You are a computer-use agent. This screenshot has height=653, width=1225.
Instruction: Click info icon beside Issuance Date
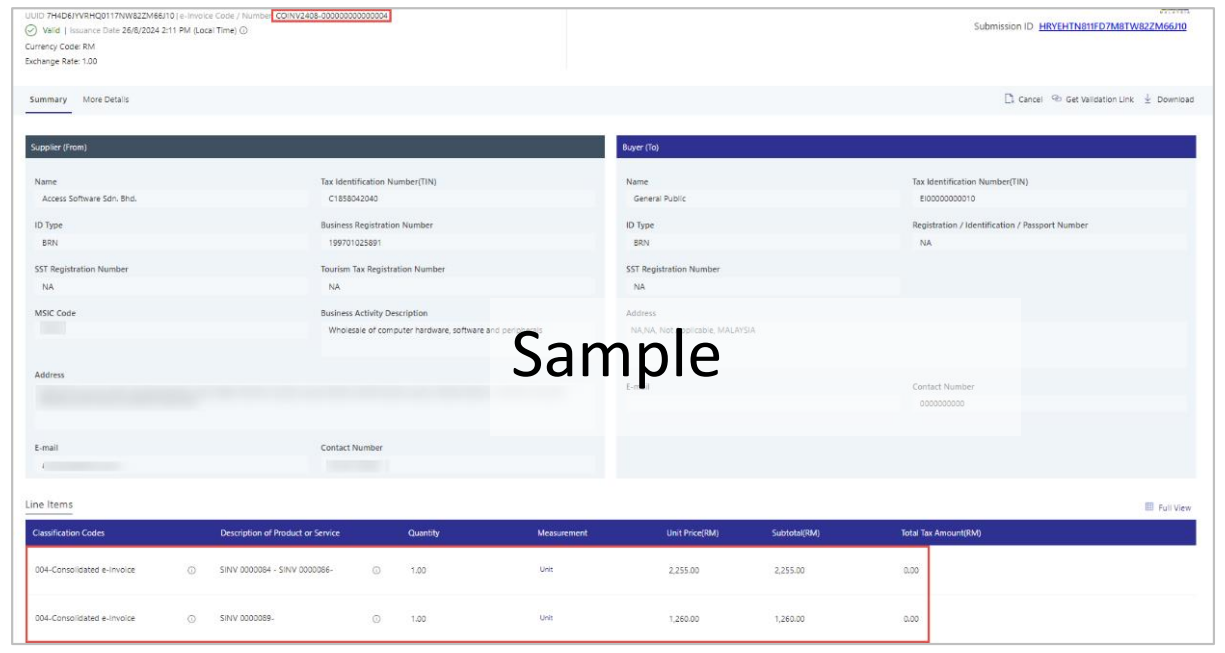tap(244, 31)
